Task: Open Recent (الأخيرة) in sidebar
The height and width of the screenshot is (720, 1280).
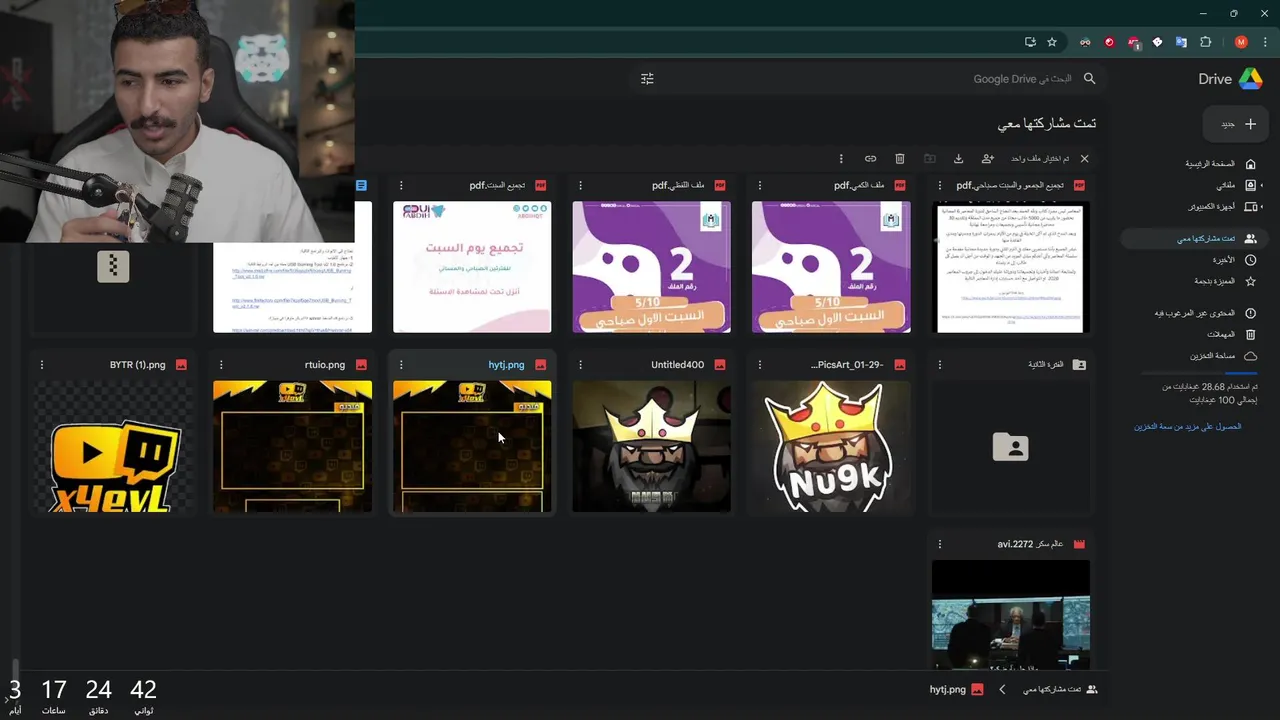Action: 1235,260
